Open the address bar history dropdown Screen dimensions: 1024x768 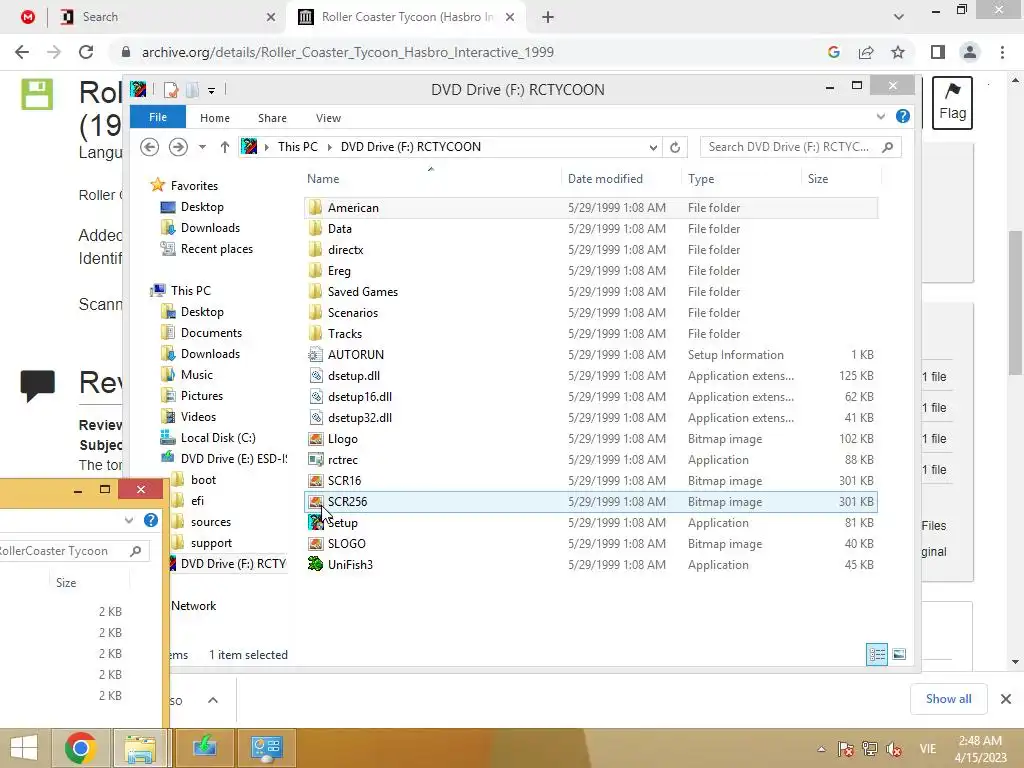[653, 147]
